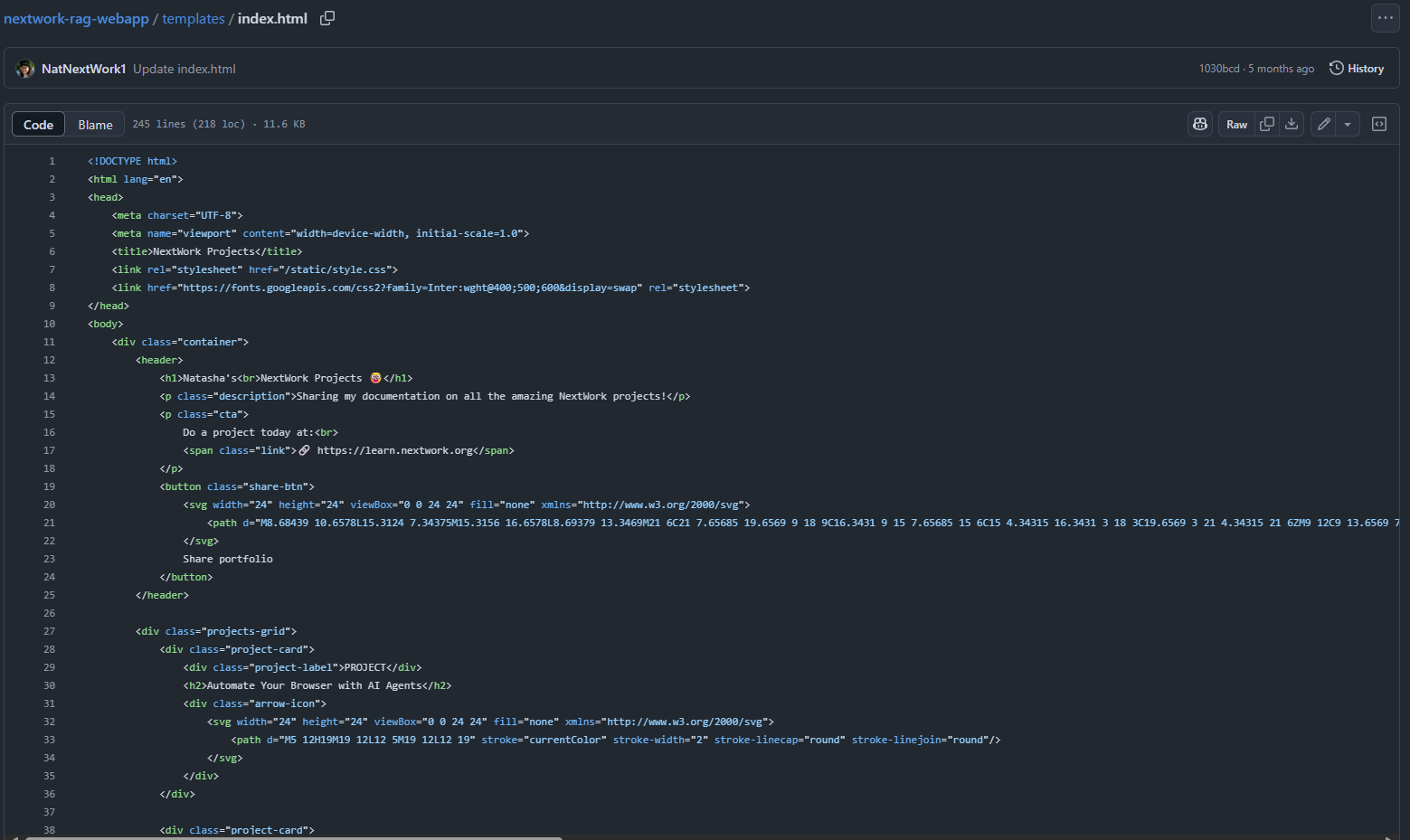Viewport: 1410px width, 840px height.
Task: Click the Google Fonts stylesheet URL
Action: pos(412,288)
